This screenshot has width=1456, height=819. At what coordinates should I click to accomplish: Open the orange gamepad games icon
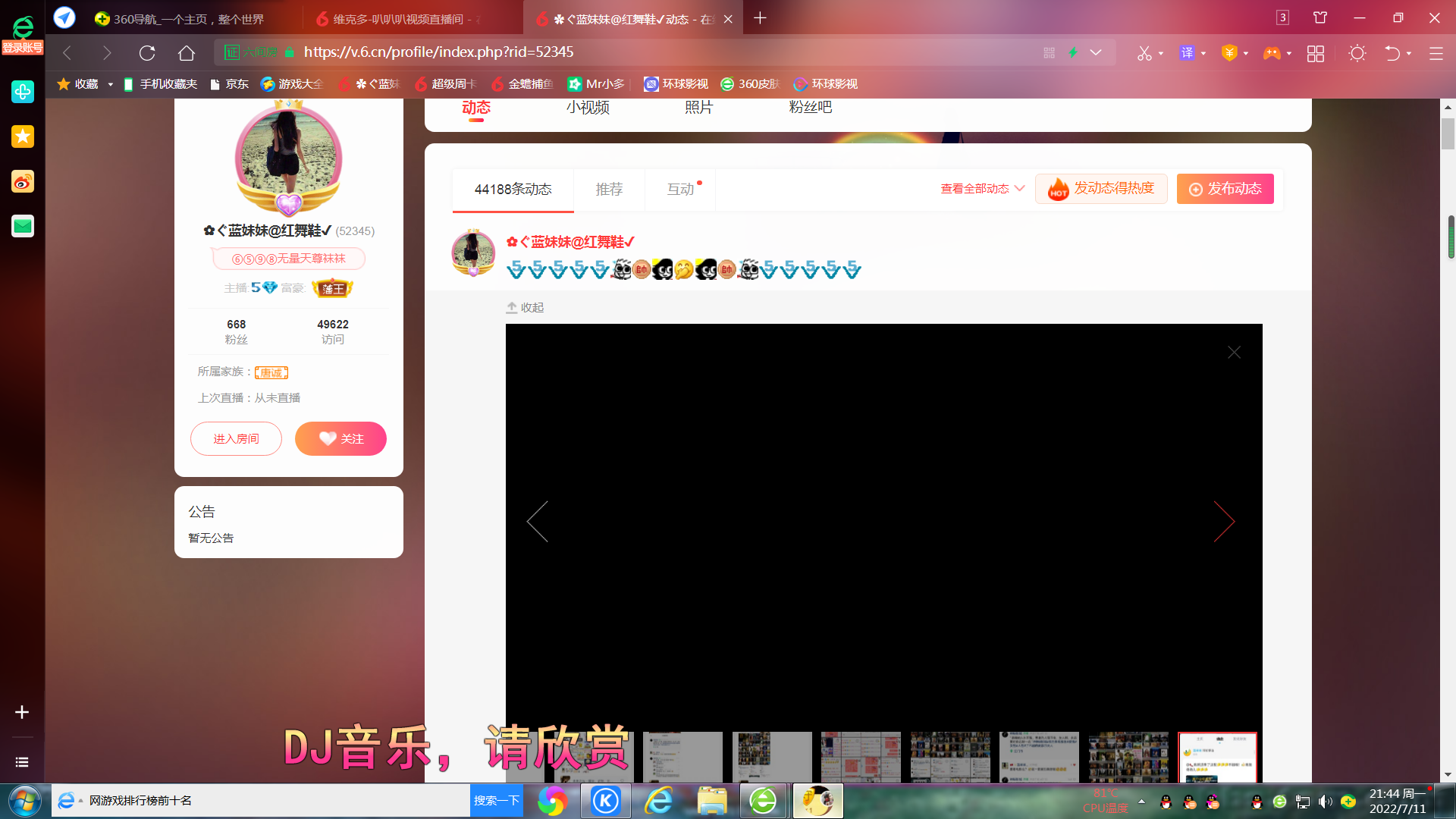click(x=1272, y=53)
